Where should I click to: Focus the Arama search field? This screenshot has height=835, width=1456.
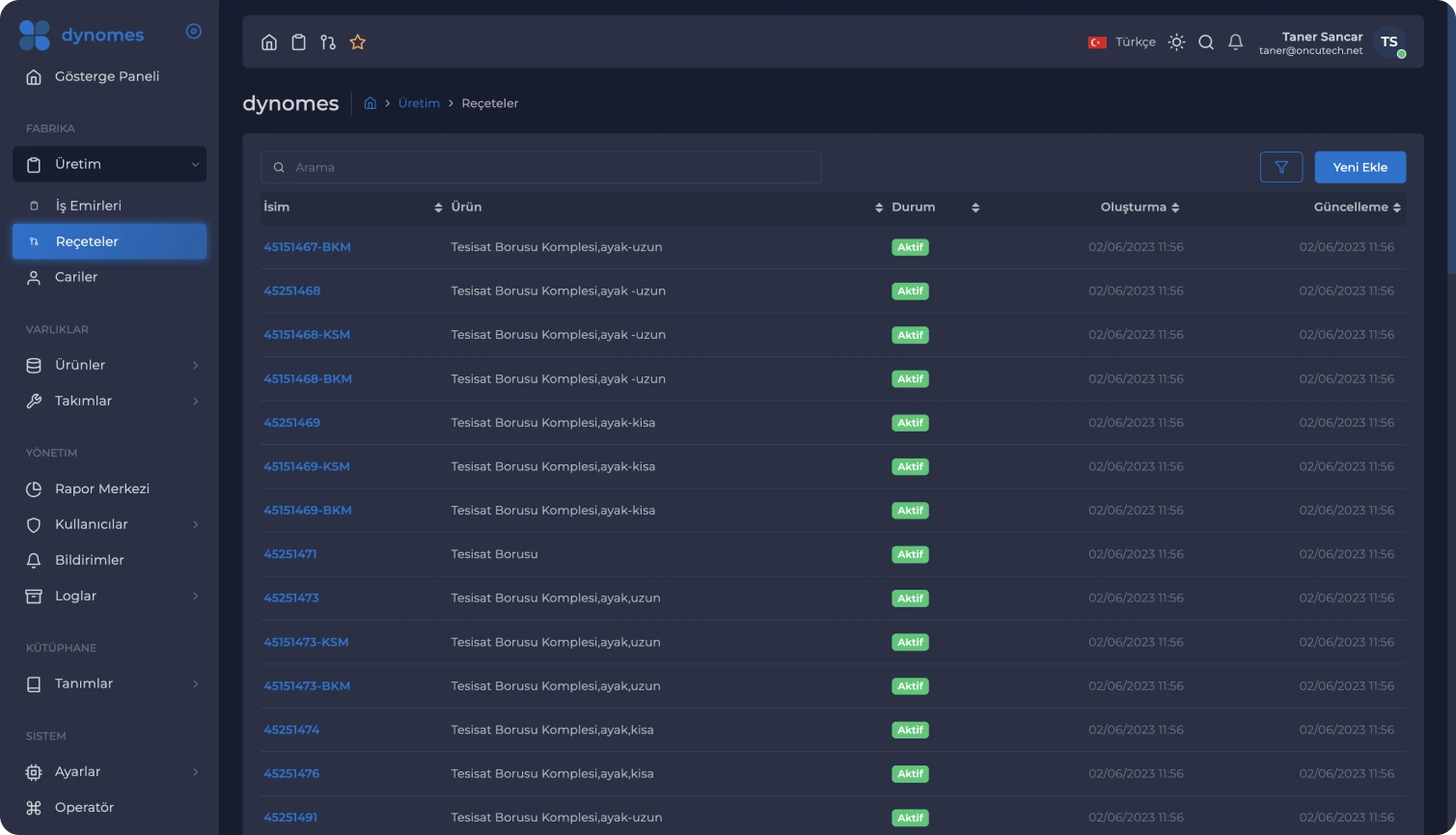click(x=540, y=167)
